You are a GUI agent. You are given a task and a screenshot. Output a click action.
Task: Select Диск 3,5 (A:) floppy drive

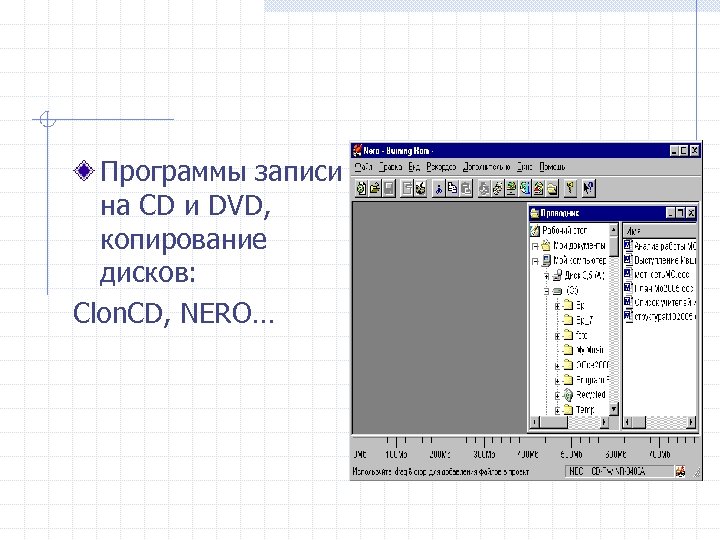click(x=584, y=276)
